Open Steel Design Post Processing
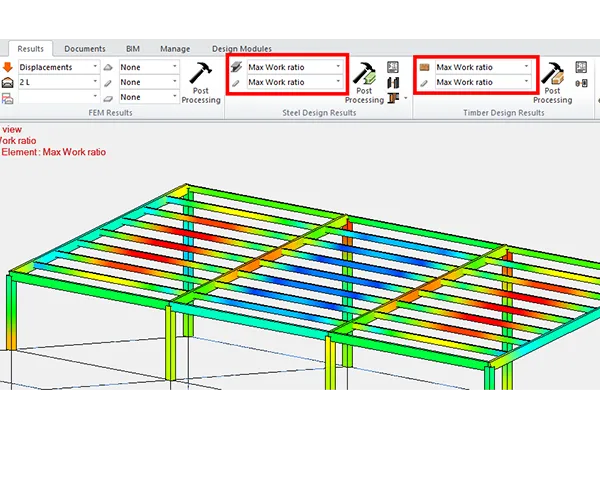This screenshot has width=600, height=480. 364,83
